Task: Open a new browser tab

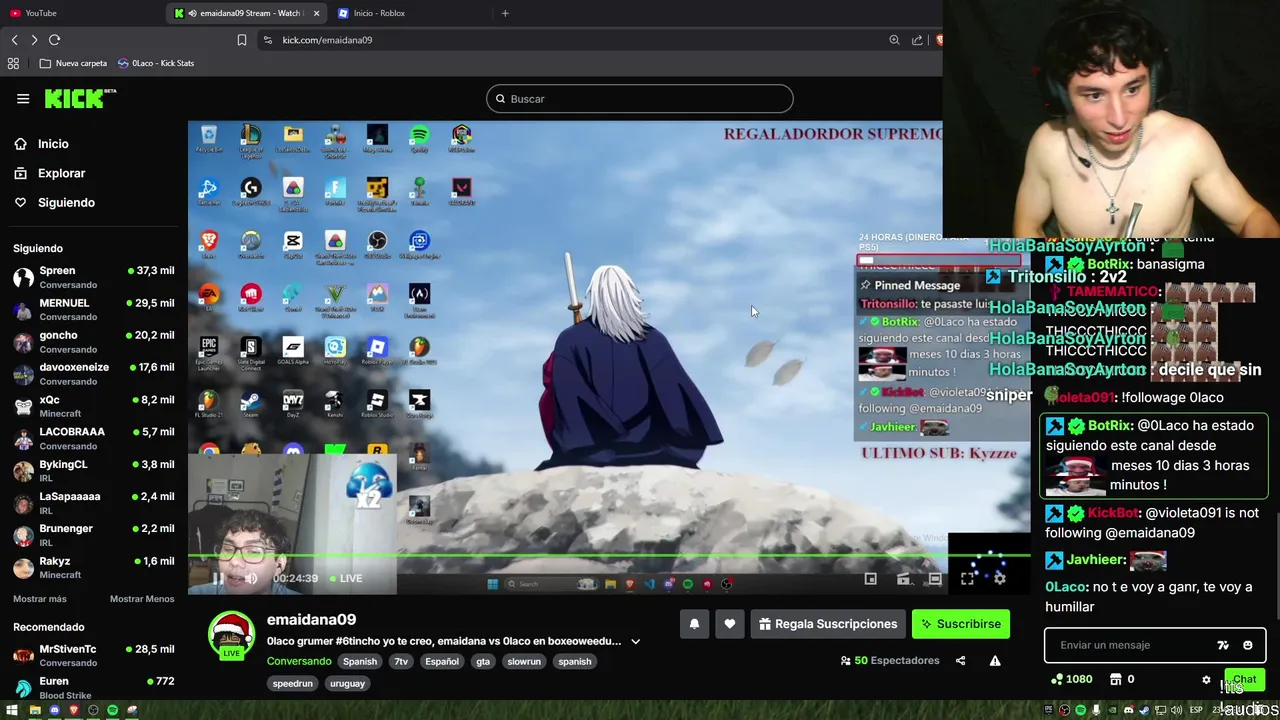Action: (505, 13)
